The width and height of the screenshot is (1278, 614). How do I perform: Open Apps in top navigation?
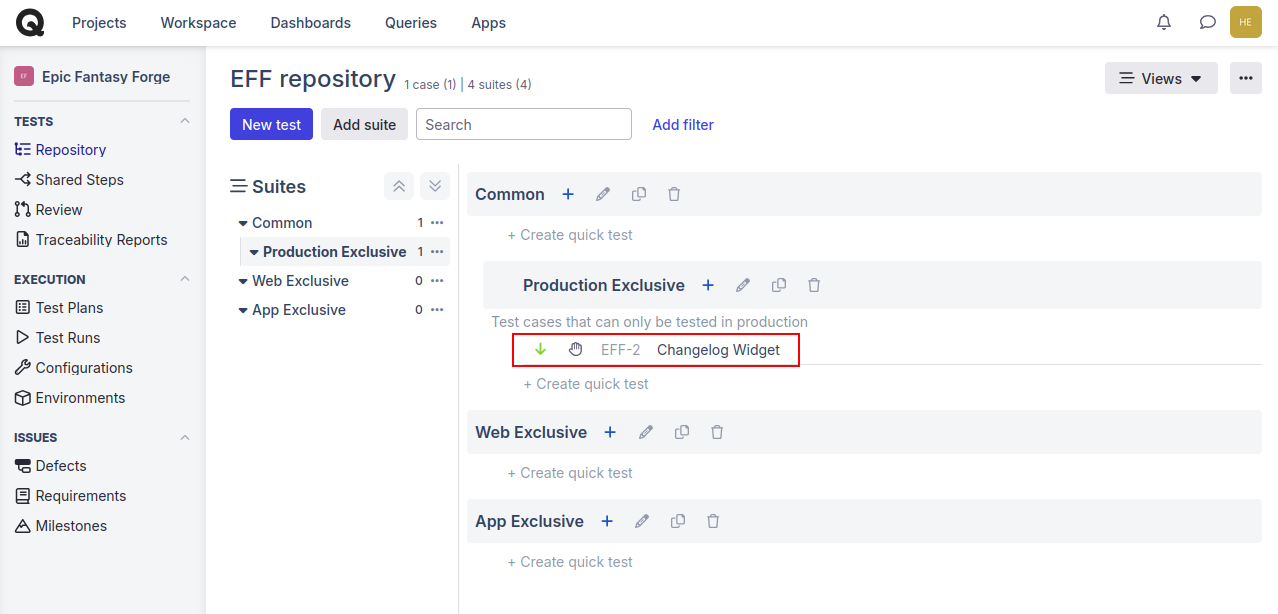point(488,22)
